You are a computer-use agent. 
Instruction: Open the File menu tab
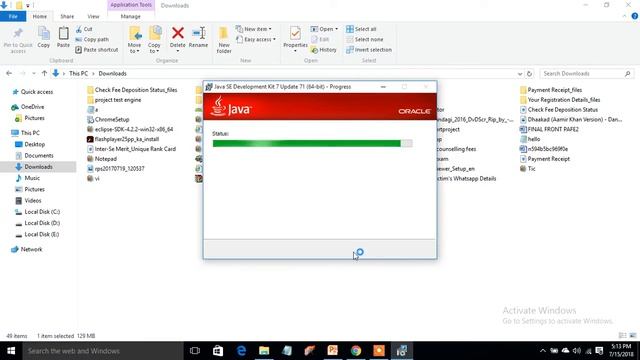(13, 16)
